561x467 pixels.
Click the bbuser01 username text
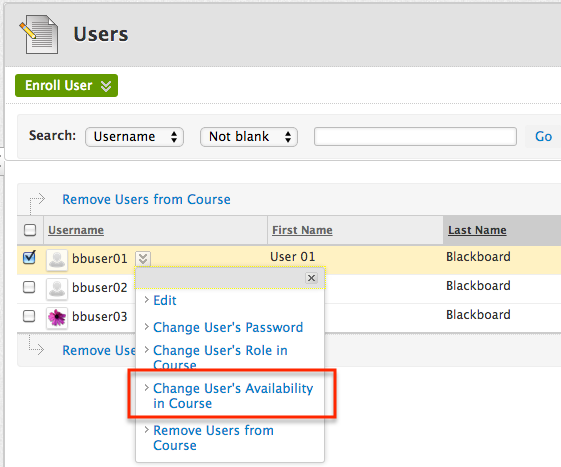[99, 258]
